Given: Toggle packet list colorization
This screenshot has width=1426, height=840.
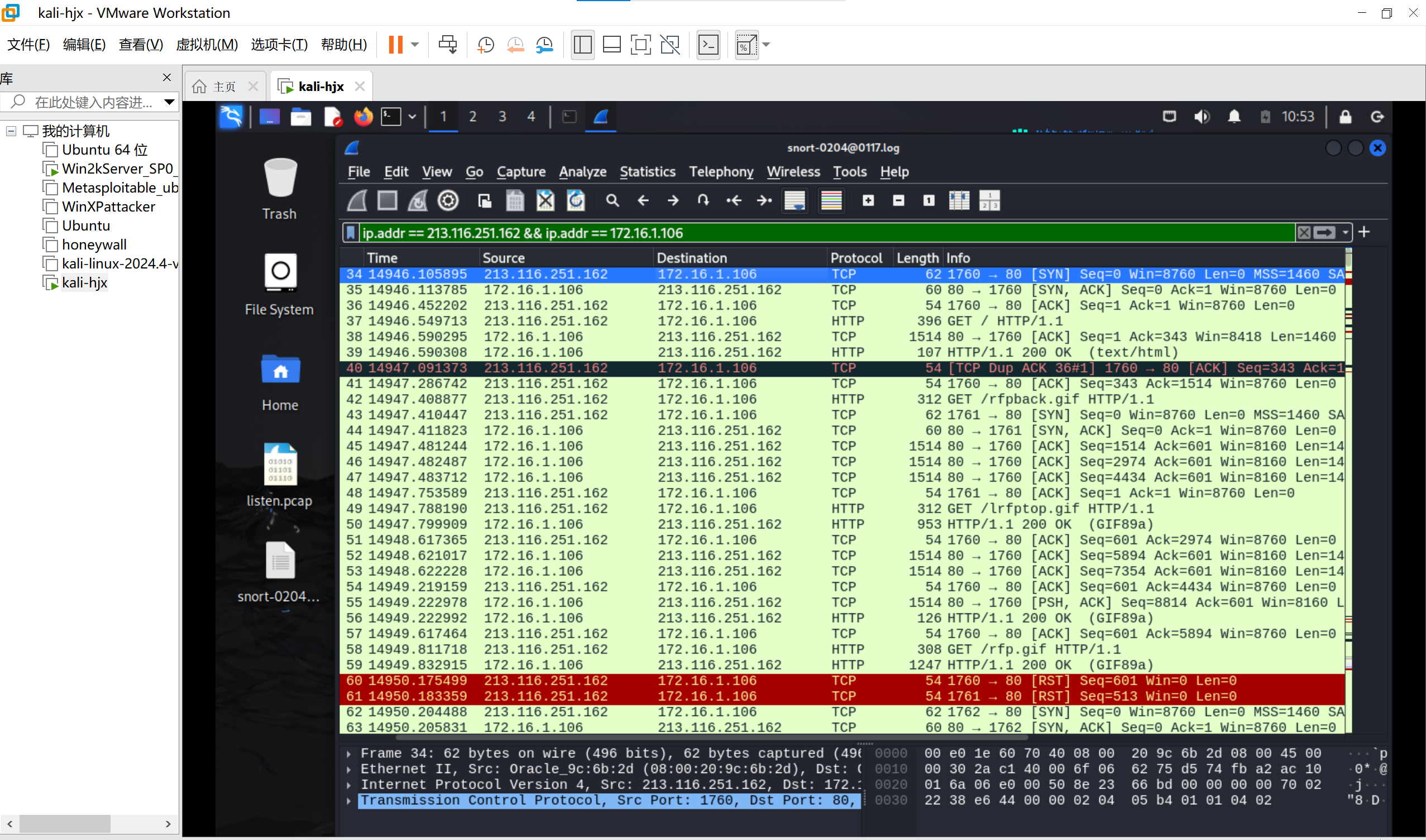Looking at the screenshot, I should 831,200.
